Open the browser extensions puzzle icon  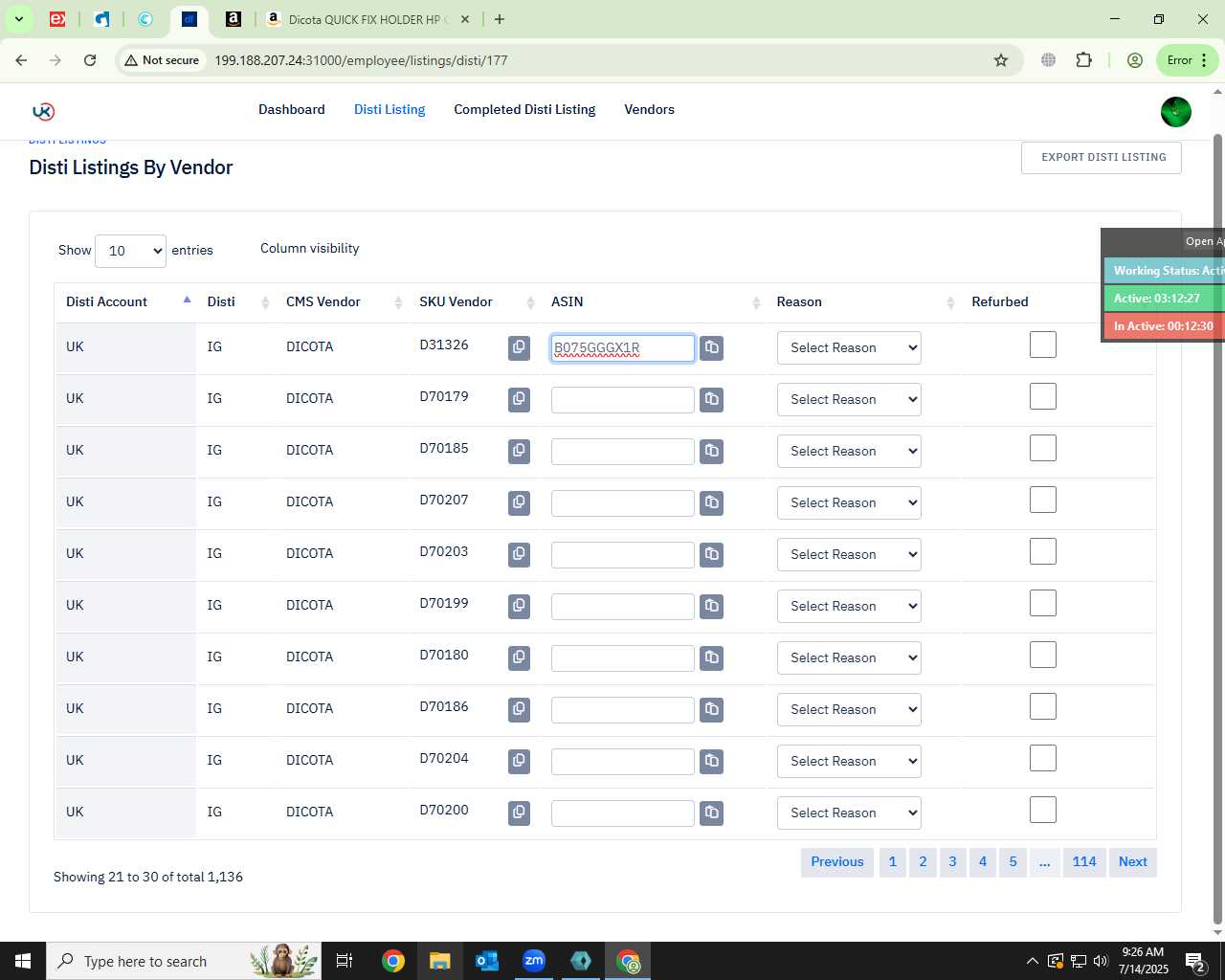coord(1083,60)
